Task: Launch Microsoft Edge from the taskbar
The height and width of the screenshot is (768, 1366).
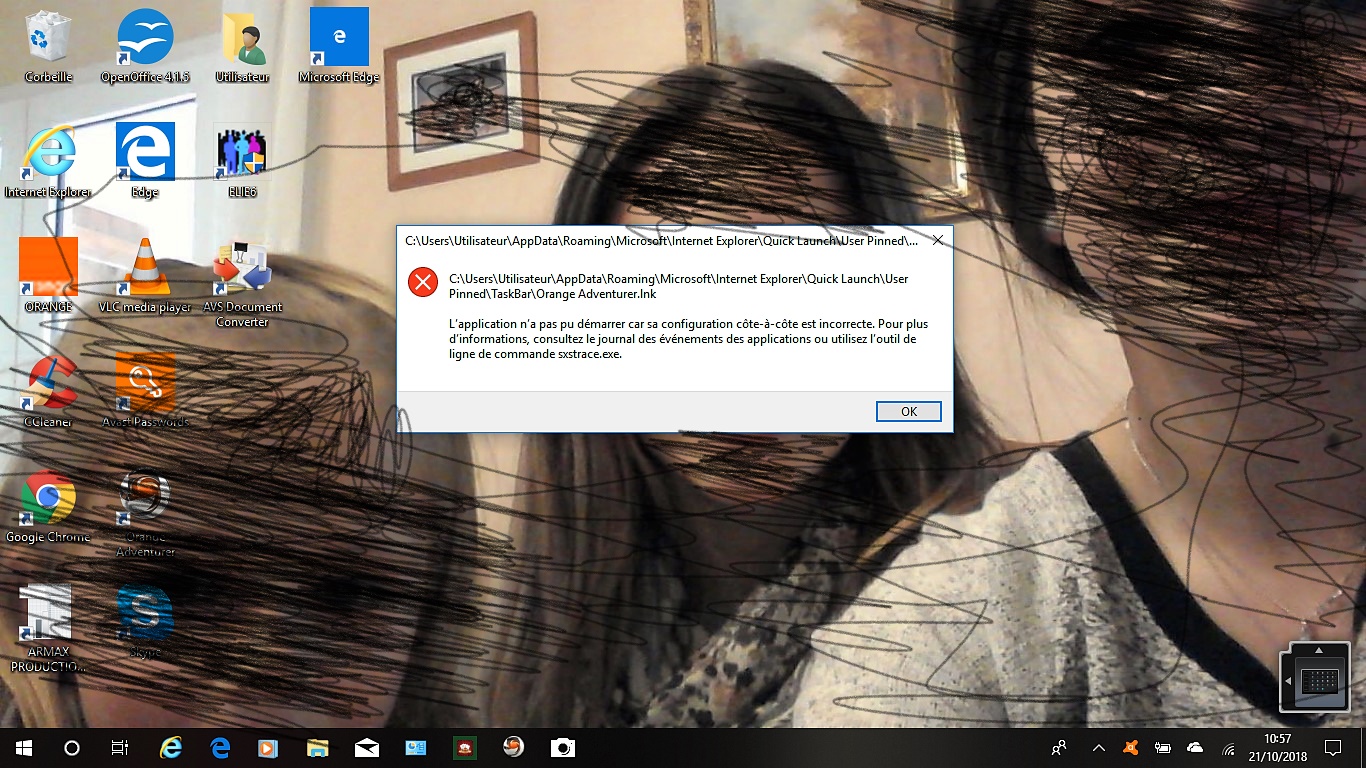Action: pos(220,748)
